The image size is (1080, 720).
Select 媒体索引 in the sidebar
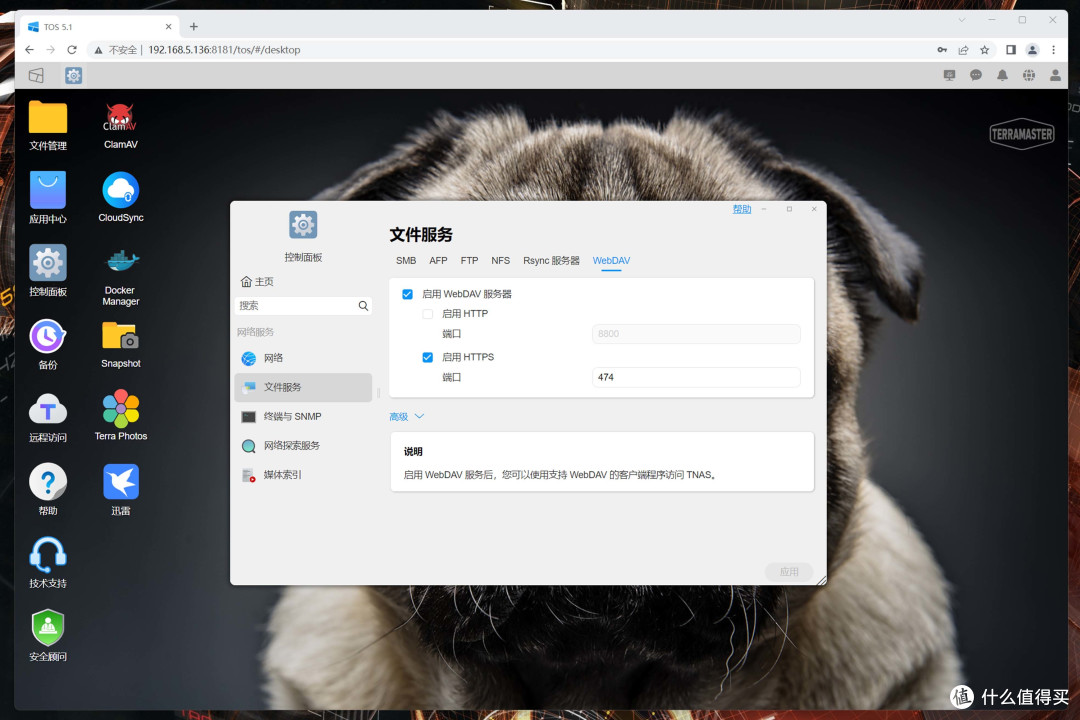point(303,475)
